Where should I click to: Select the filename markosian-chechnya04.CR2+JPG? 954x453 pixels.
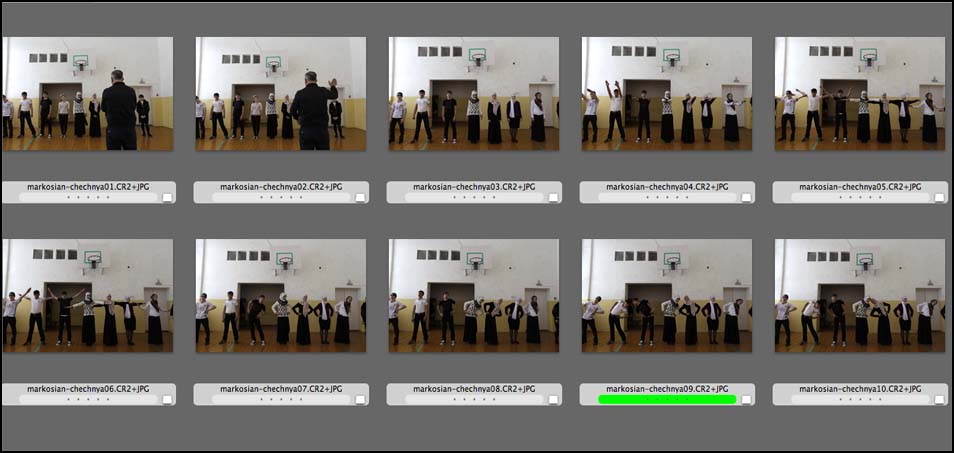click(x=667, y=187)
